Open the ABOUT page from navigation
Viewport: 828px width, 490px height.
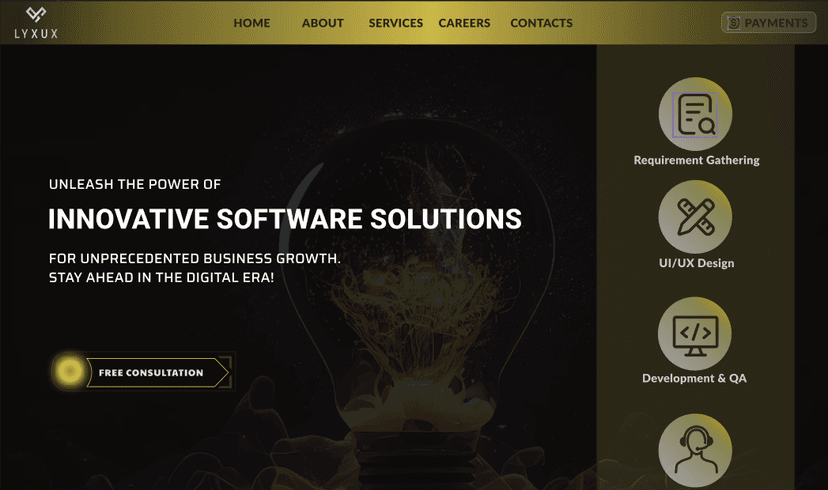coord(322,23)
